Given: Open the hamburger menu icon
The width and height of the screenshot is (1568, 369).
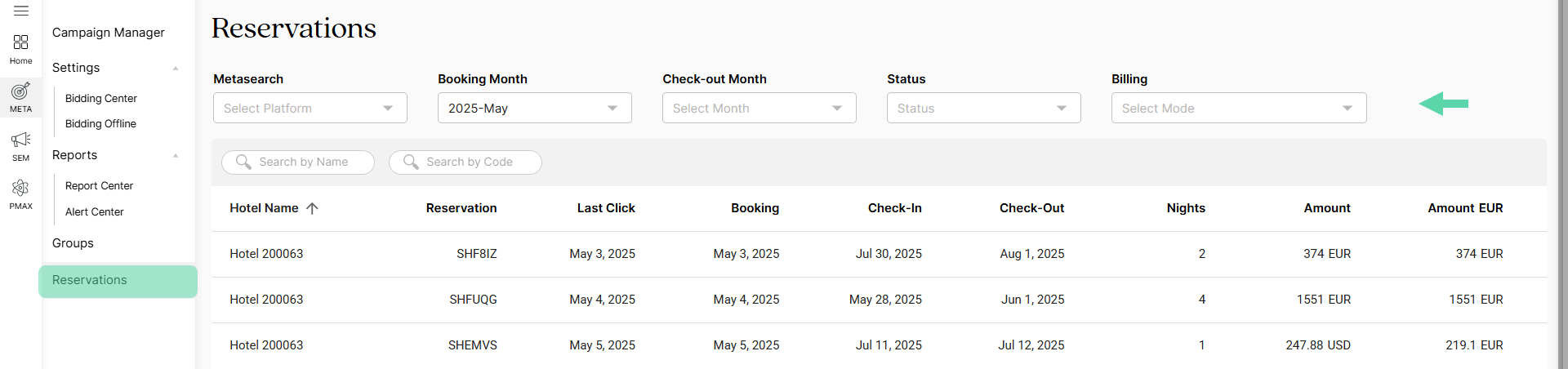Looking at the screenshot, I should pyautogui.click(x=21, y=11).
